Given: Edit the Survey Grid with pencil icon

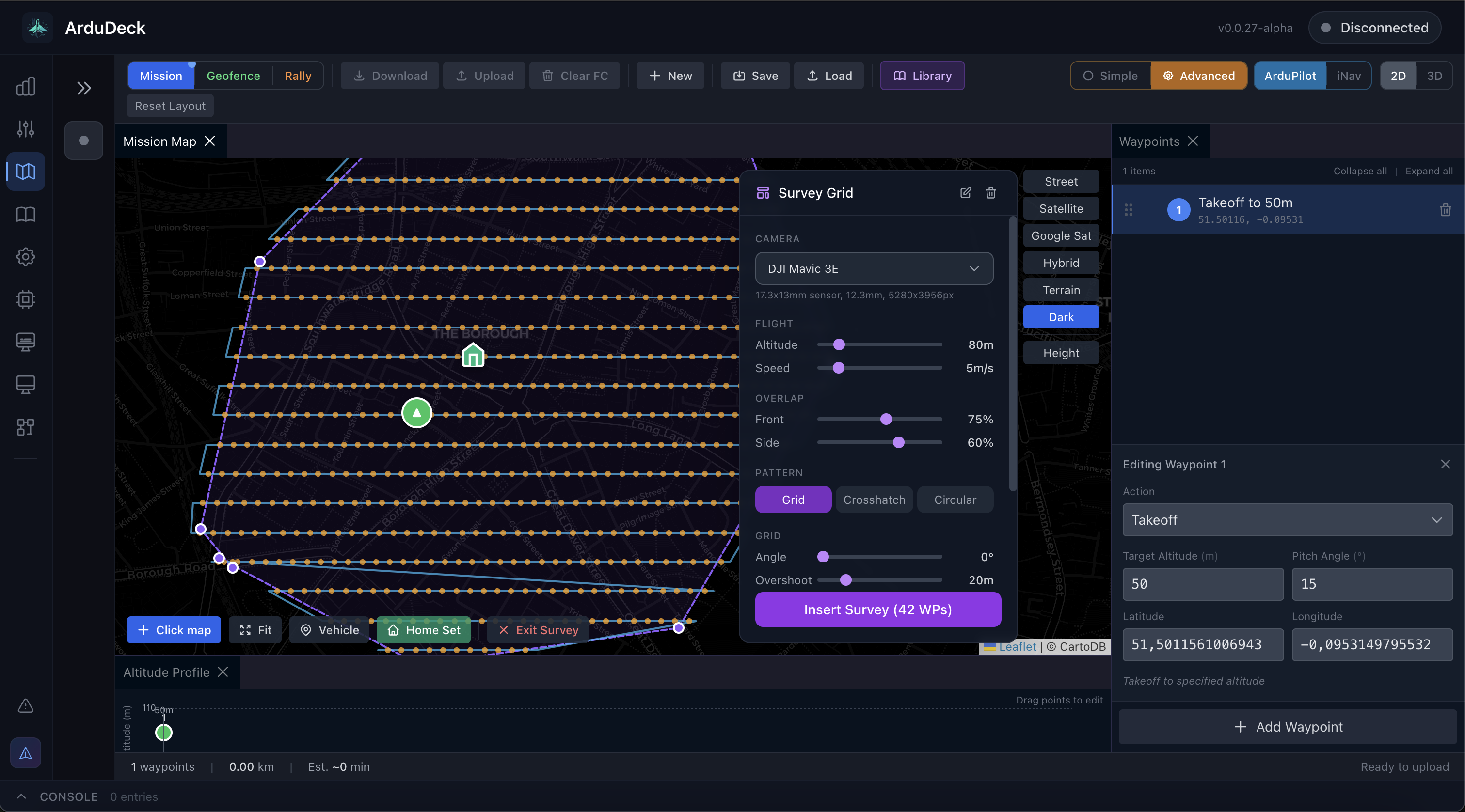Looking at the screenshot, I should [966, 193].
